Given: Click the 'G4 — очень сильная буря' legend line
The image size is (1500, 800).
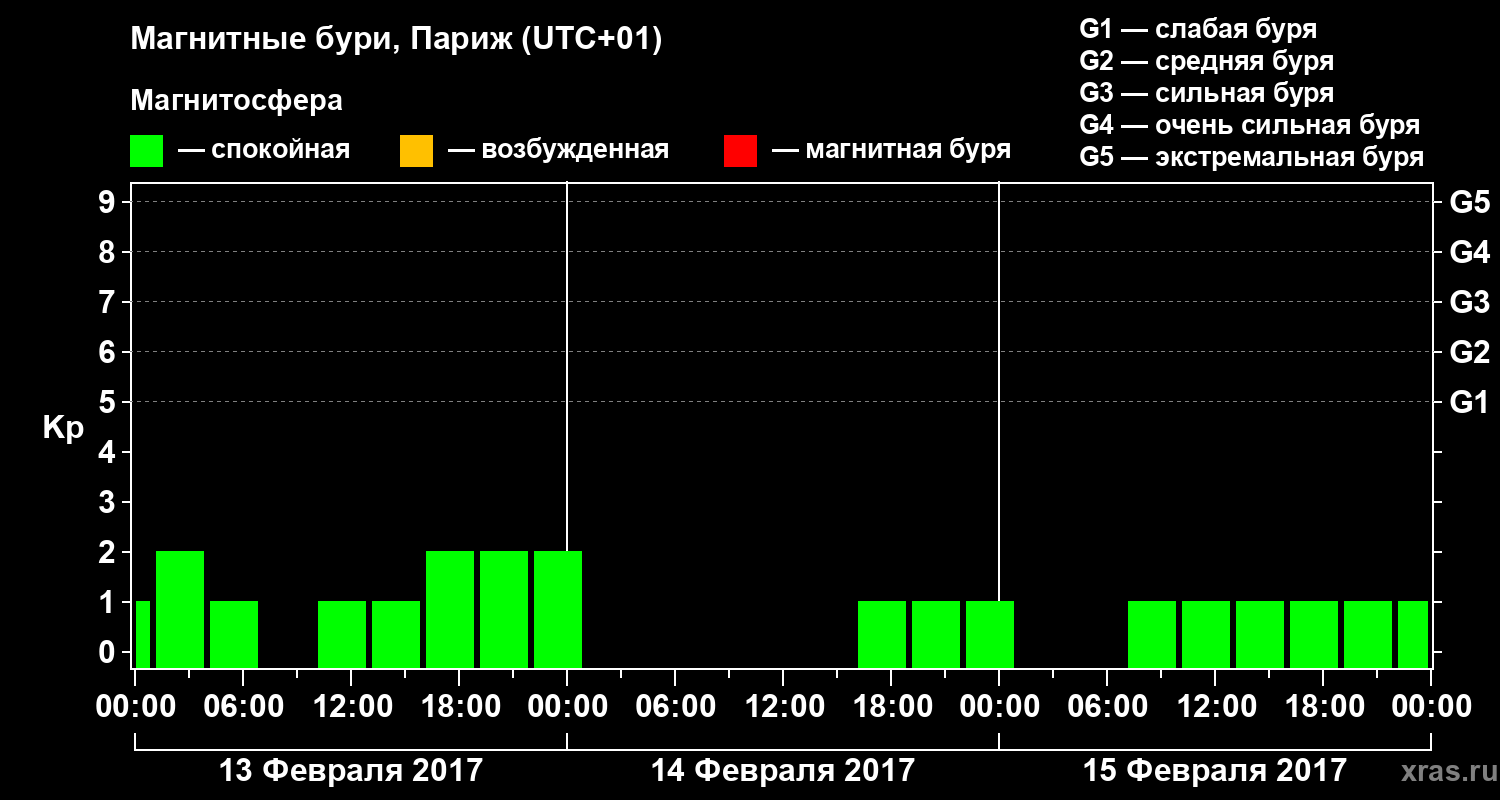Looking at the screenshot, I should 1250,125.
